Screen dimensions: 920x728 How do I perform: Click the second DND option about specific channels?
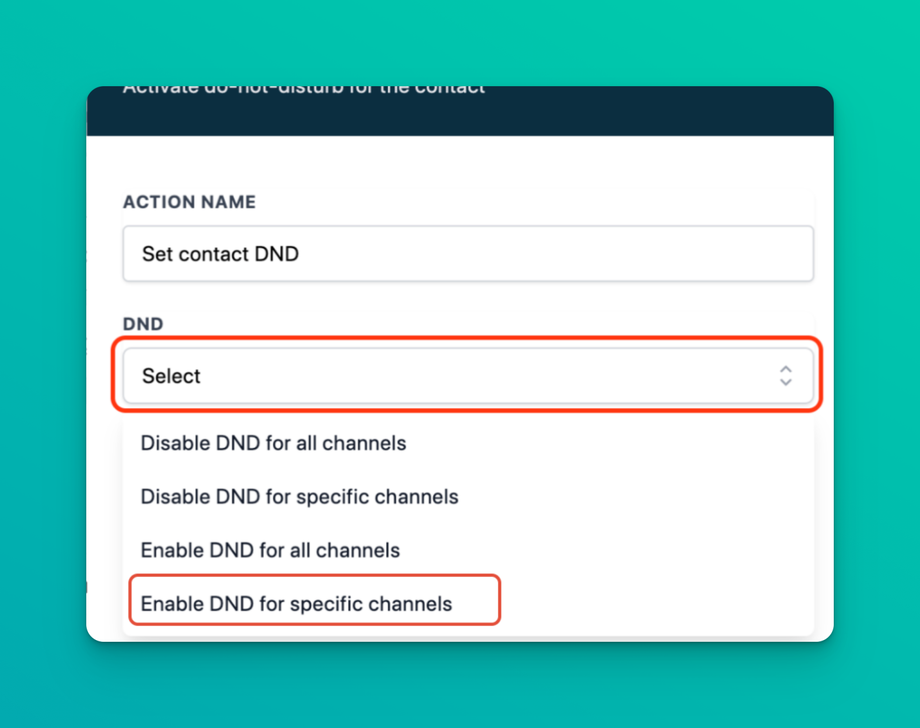pyautogui.click(x=299, y=497)
